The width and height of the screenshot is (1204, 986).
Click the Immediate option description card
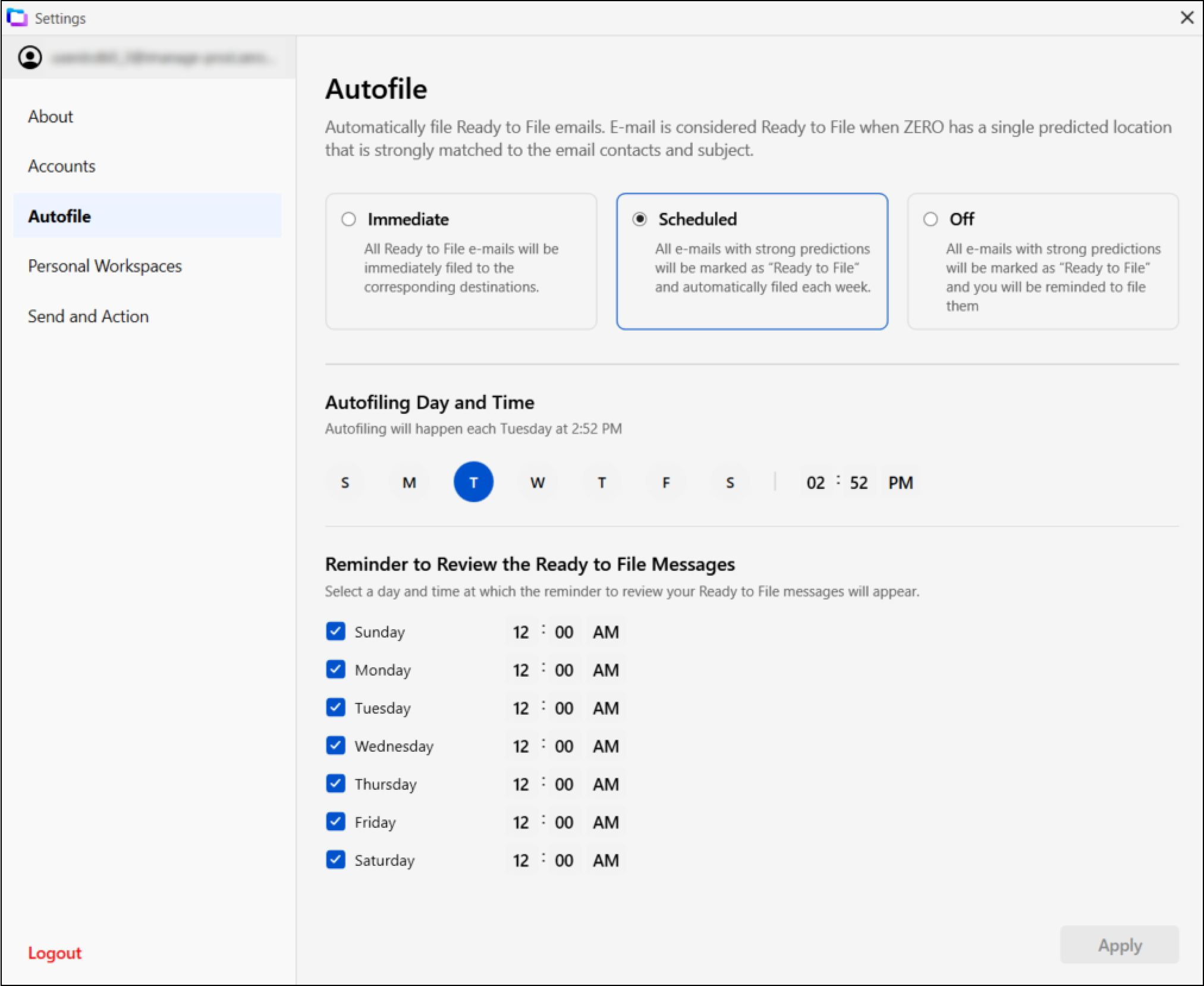461,261
